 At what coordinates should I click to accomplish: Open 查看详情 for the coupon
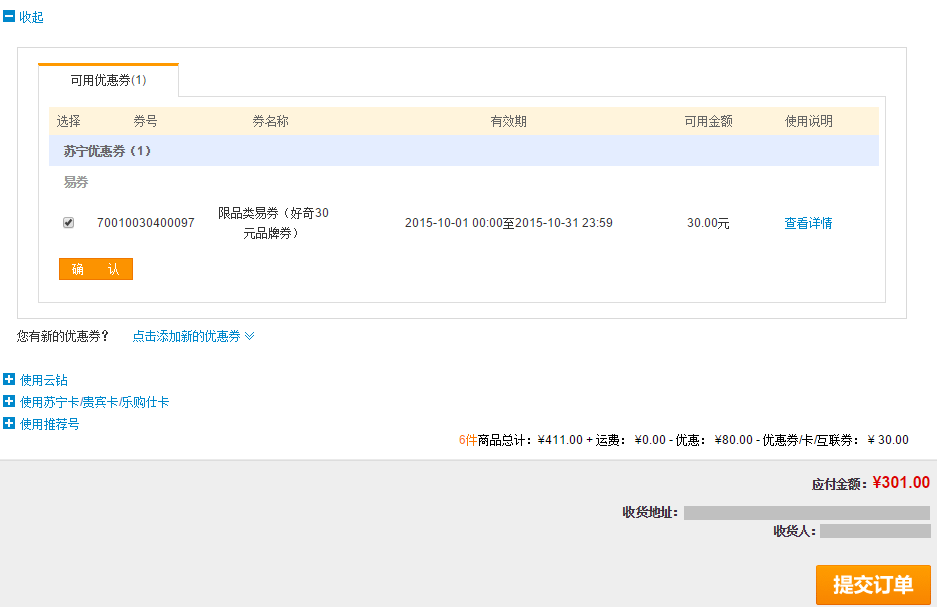click(808, 223)
